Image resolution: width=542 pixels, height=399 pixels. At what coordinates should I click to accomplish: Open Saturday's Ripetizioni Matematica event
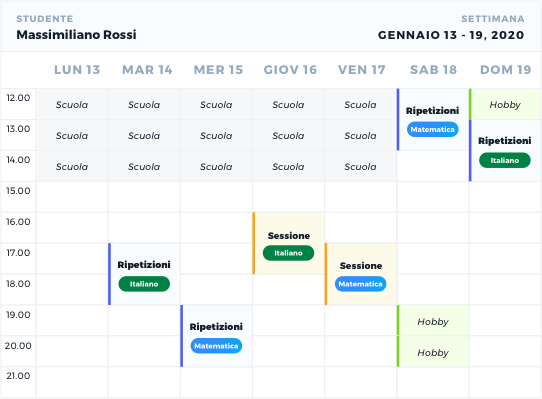click(432, 120)
